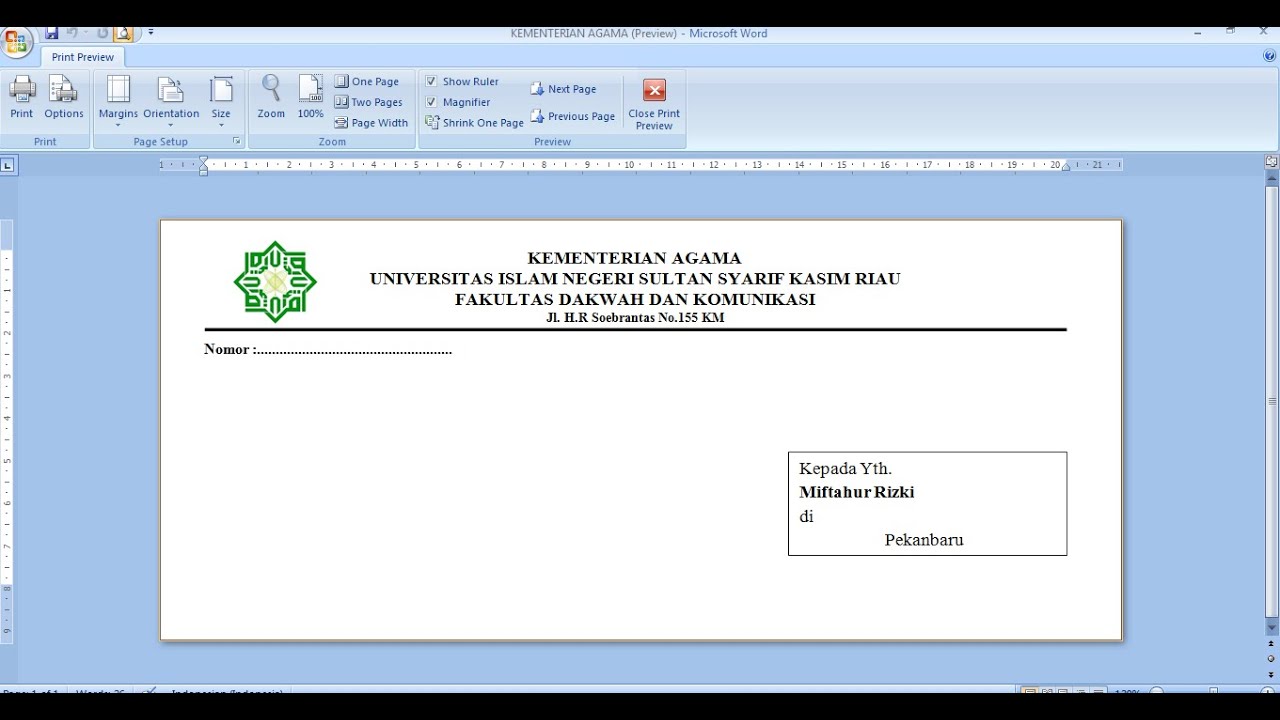This screenshot has height=720, width=1280.
Task: Click Close Print Preview
Action: point(654,104)
